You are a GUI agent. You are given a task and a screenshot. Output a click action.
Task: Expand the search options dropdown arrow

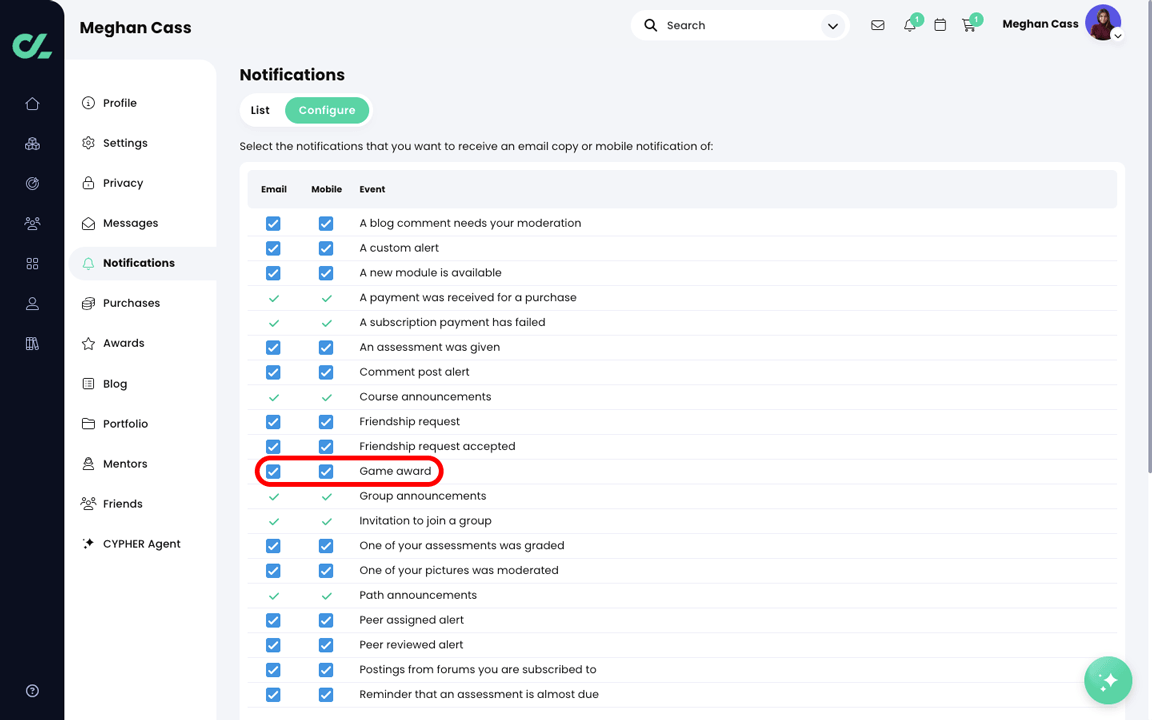coord(832,26)
